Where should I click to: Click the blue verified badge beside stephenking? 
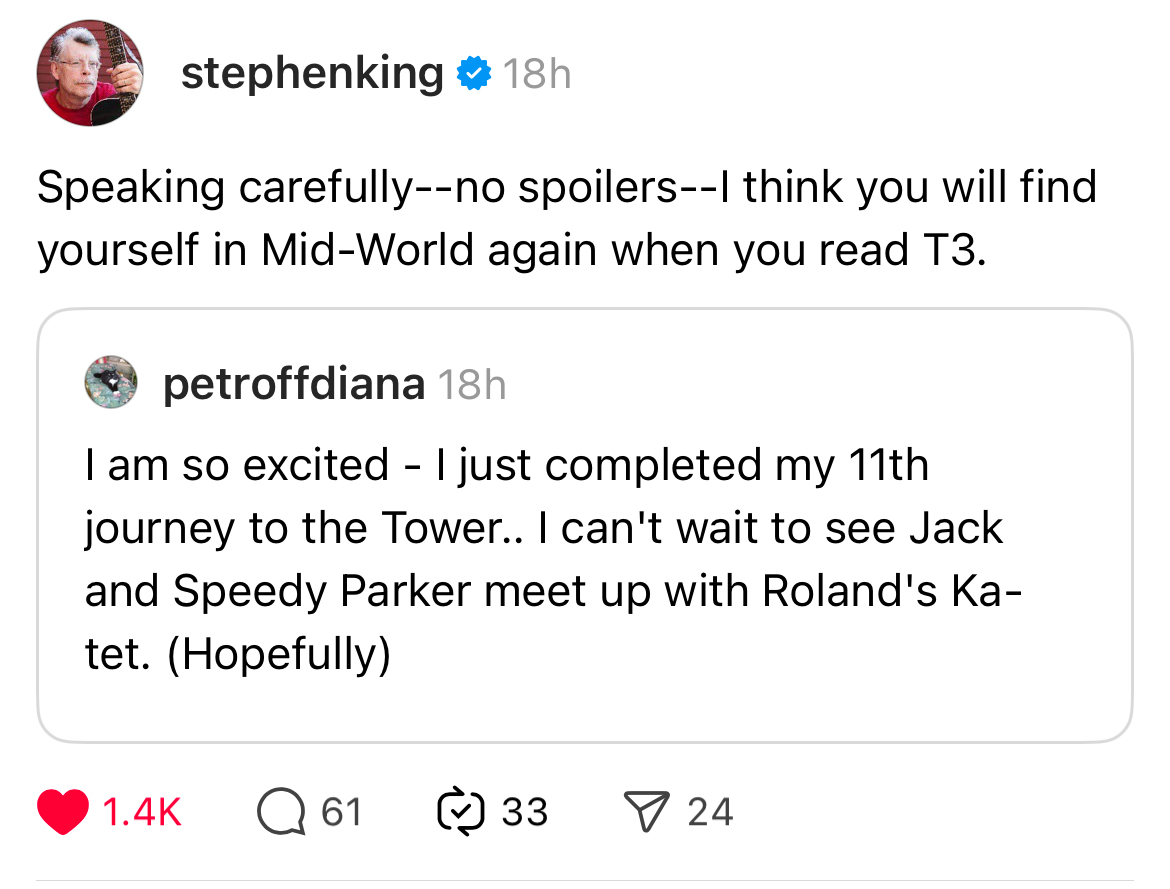[472, 73]
